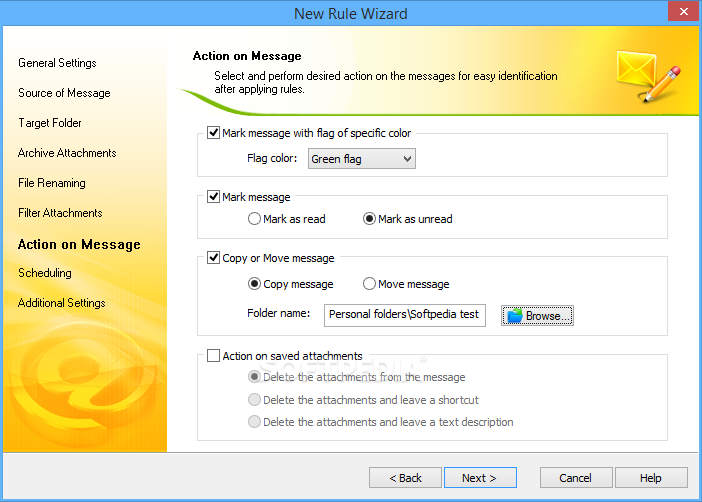Click the Folder name input field
Screen dimensions: 702x502
point(405,315)
